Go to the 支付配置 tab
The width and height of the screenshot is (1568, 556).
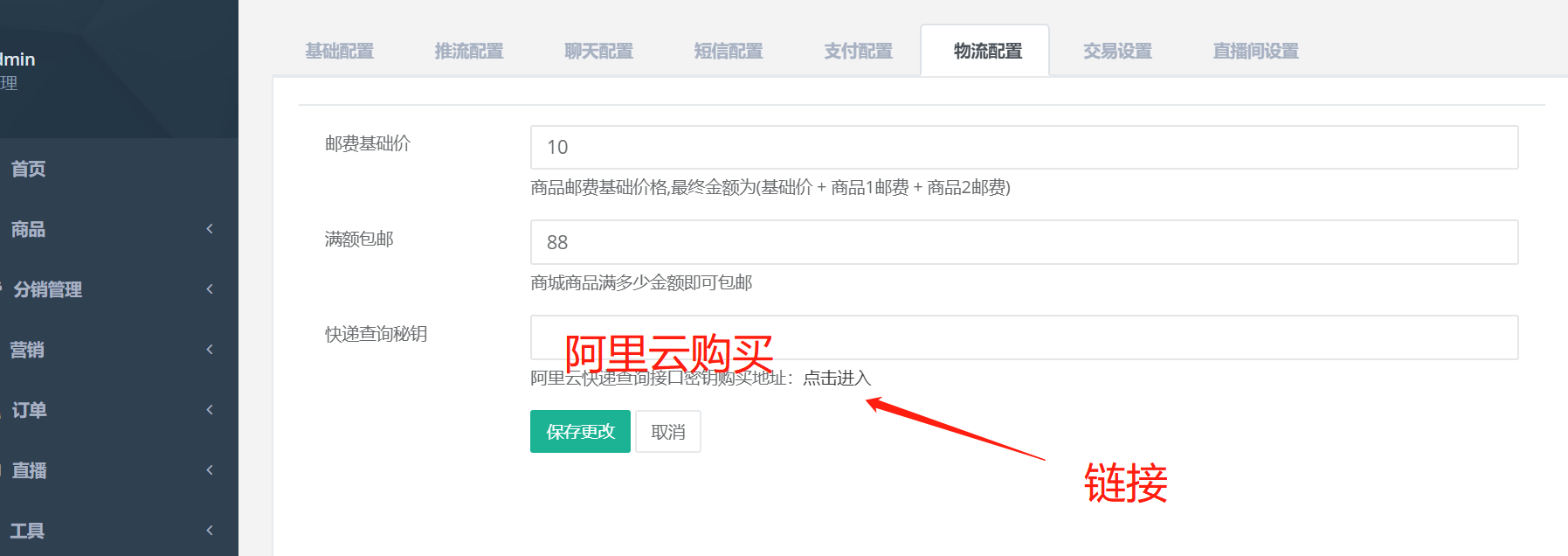(x=858, y=52)
